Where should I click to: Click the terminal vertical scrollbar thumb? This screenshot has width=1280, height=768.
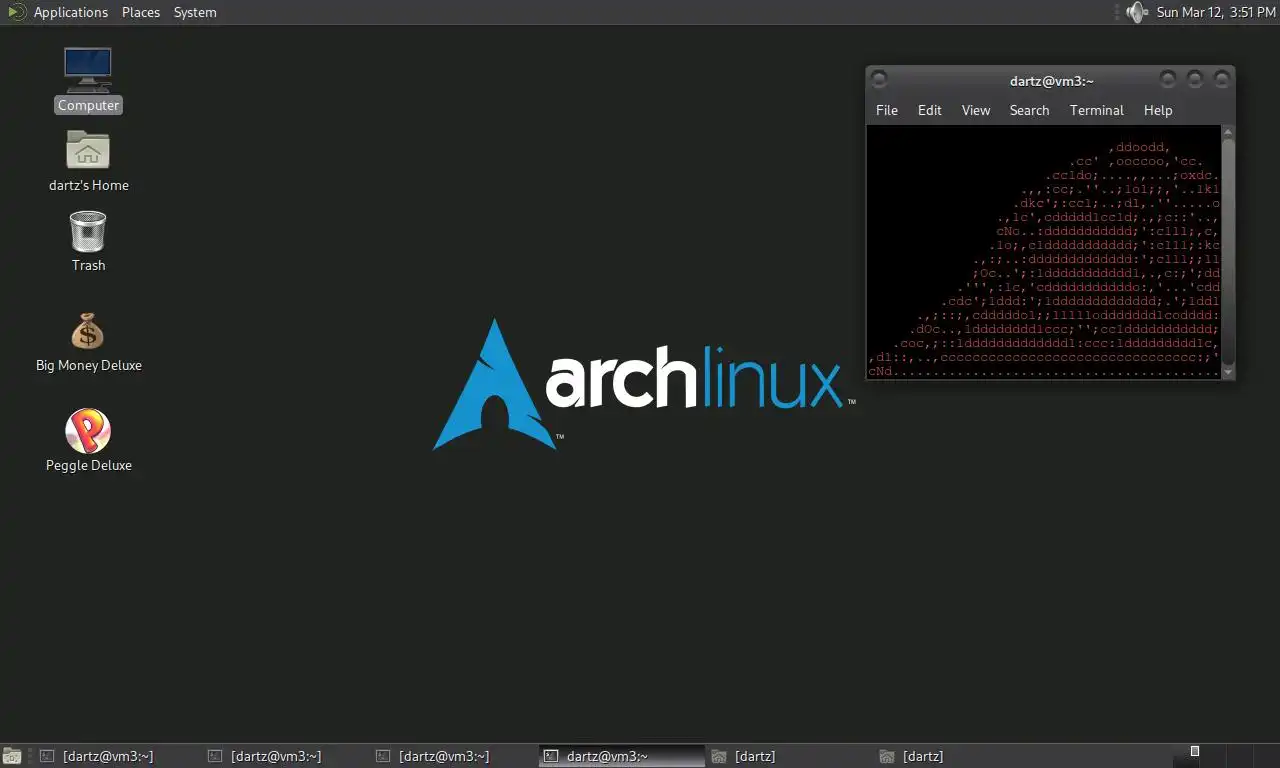[x=1228, y=252]
